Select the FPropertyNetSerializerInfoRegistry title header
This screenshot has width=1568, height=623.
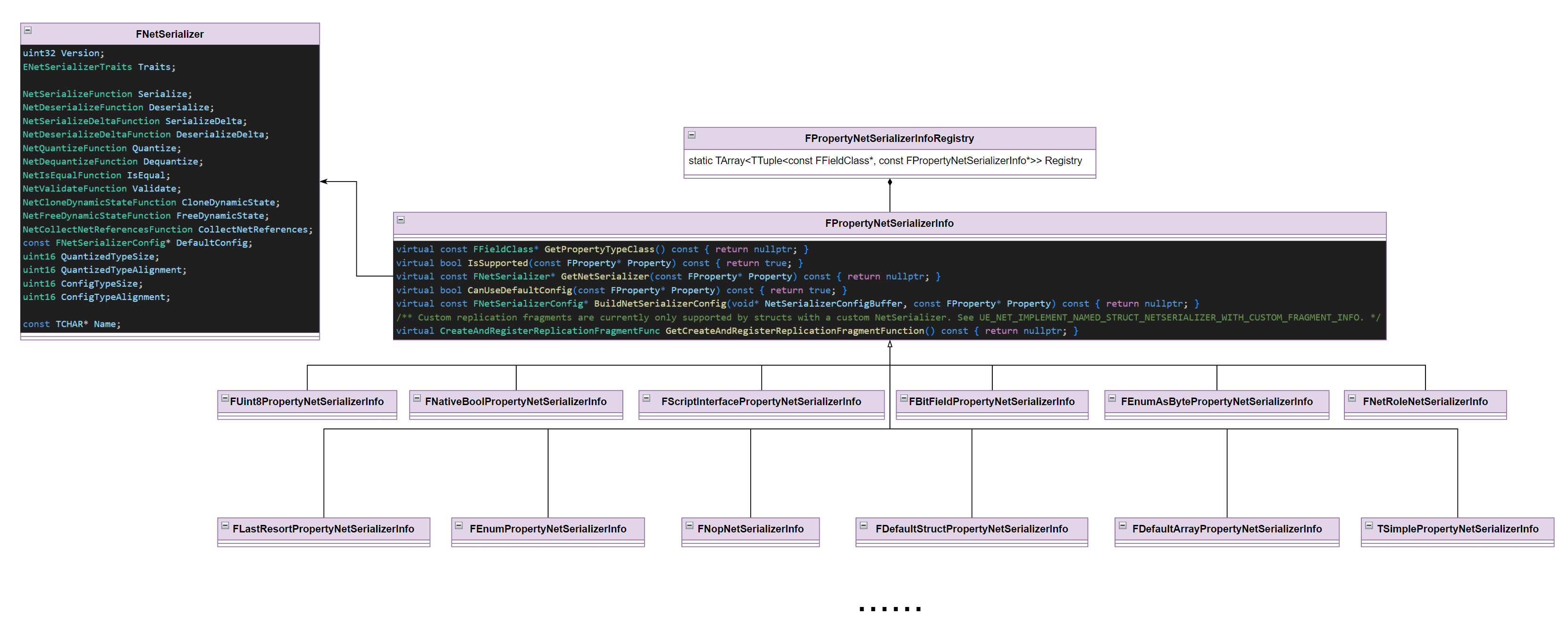tap(889, 139)
